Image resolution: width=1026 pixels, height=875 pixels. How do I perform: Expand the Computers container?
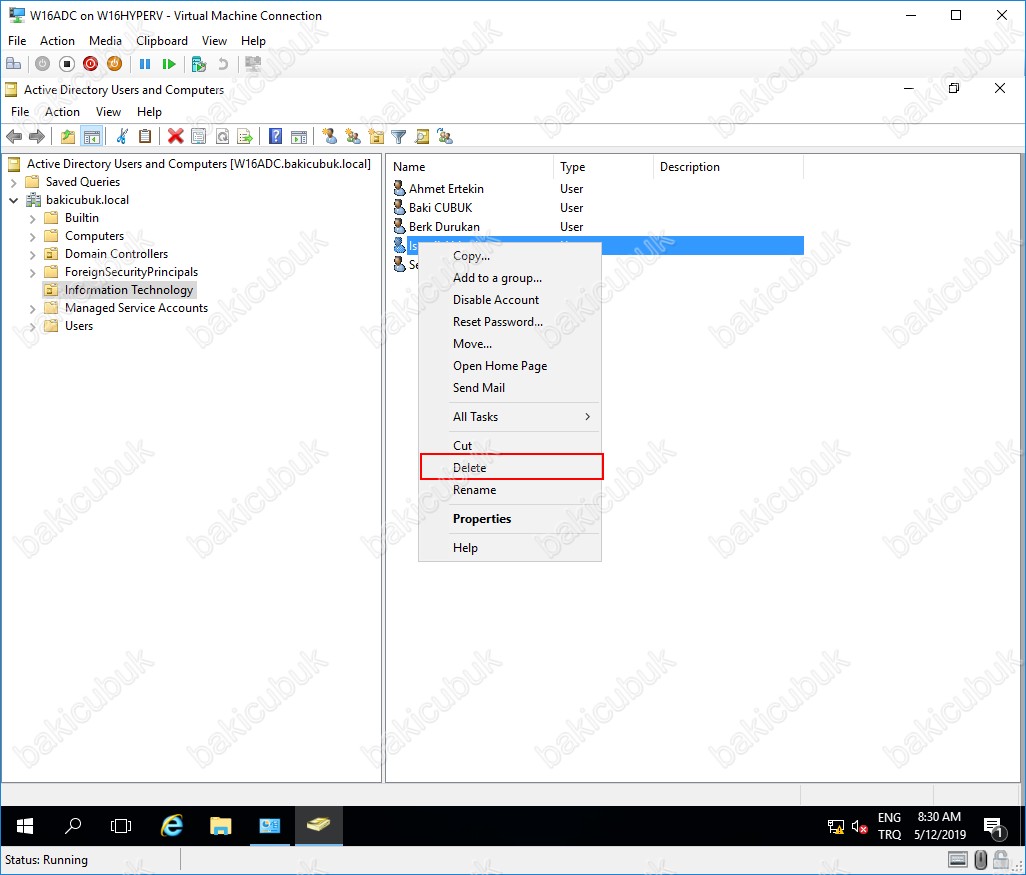[x=33, y=236]
